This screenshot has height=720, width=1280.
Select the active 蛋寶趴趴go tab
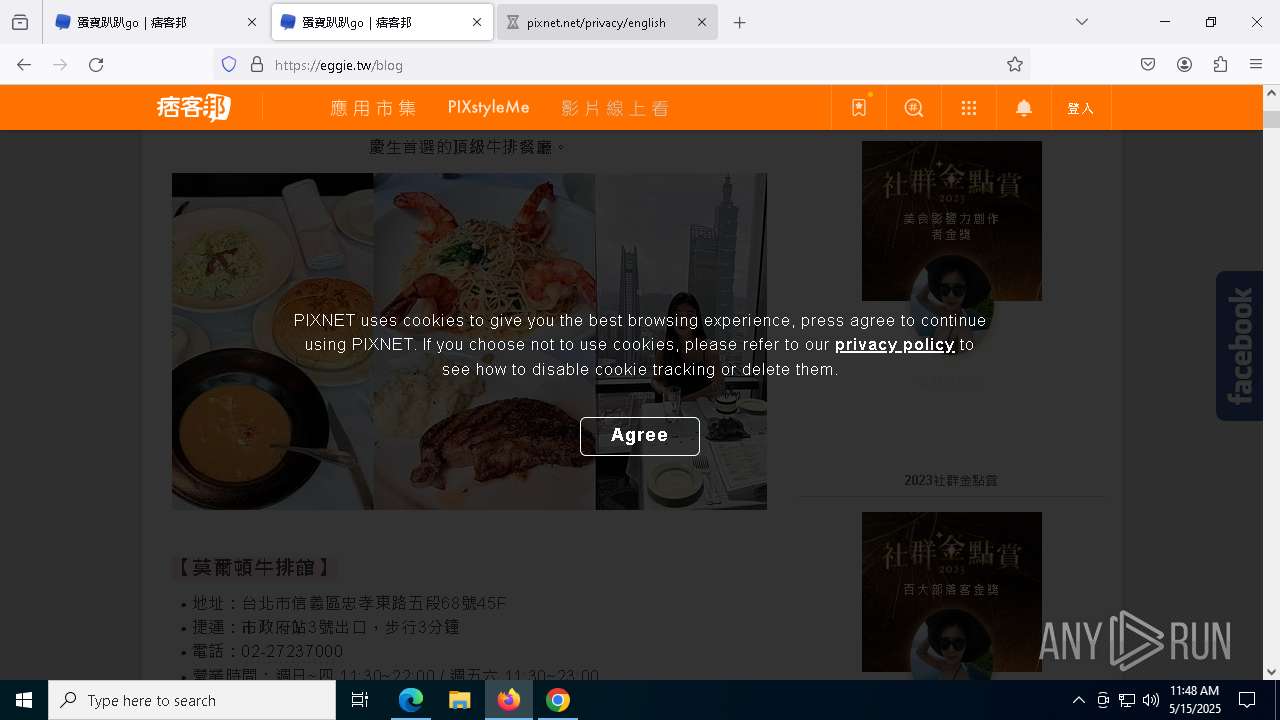point(382,22)
